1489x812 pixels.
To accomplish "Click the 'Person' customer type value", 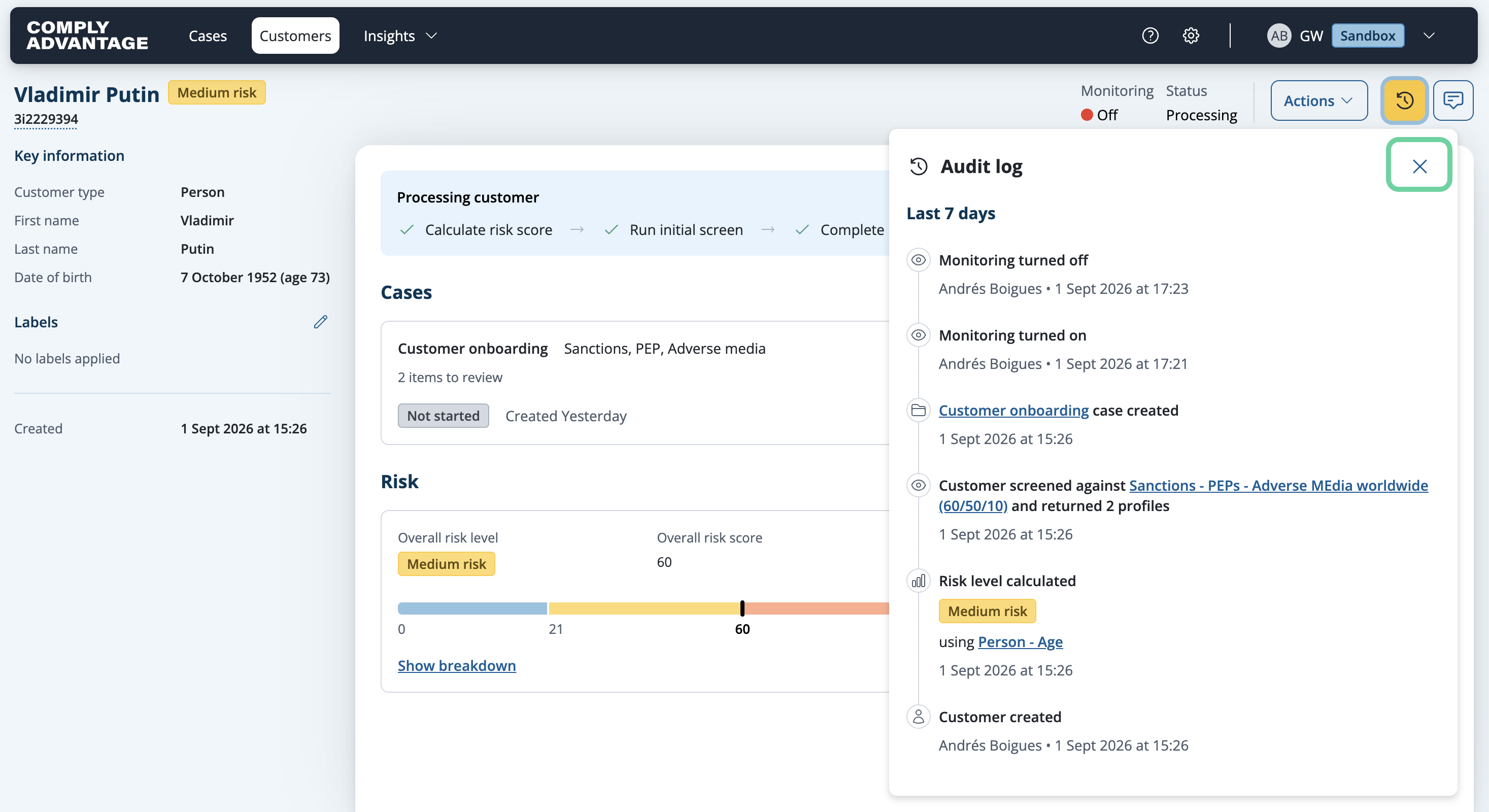I will click(x=202, y=192).
